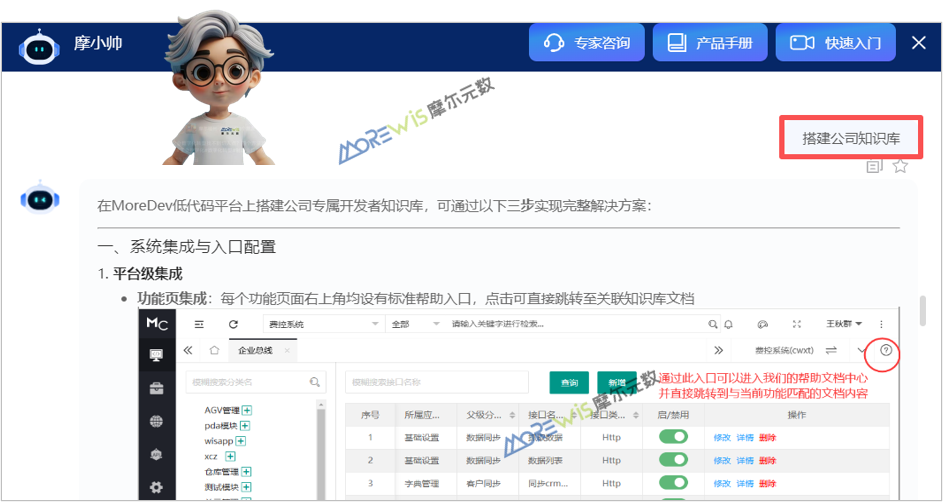Image resolution: width=945 pixels, height=504 pixels.
Task: Click the green 查询 button
Action: (x=569, y=383)
